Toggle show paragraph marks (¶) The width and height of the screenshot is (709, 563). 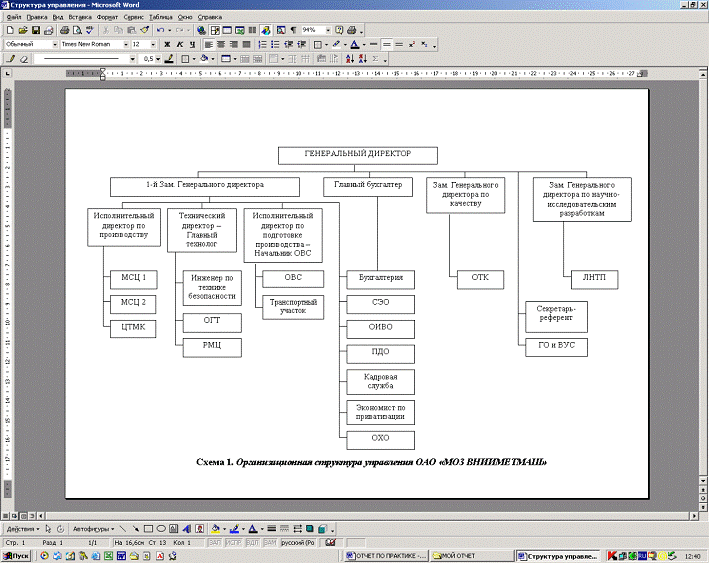[293, 31]
